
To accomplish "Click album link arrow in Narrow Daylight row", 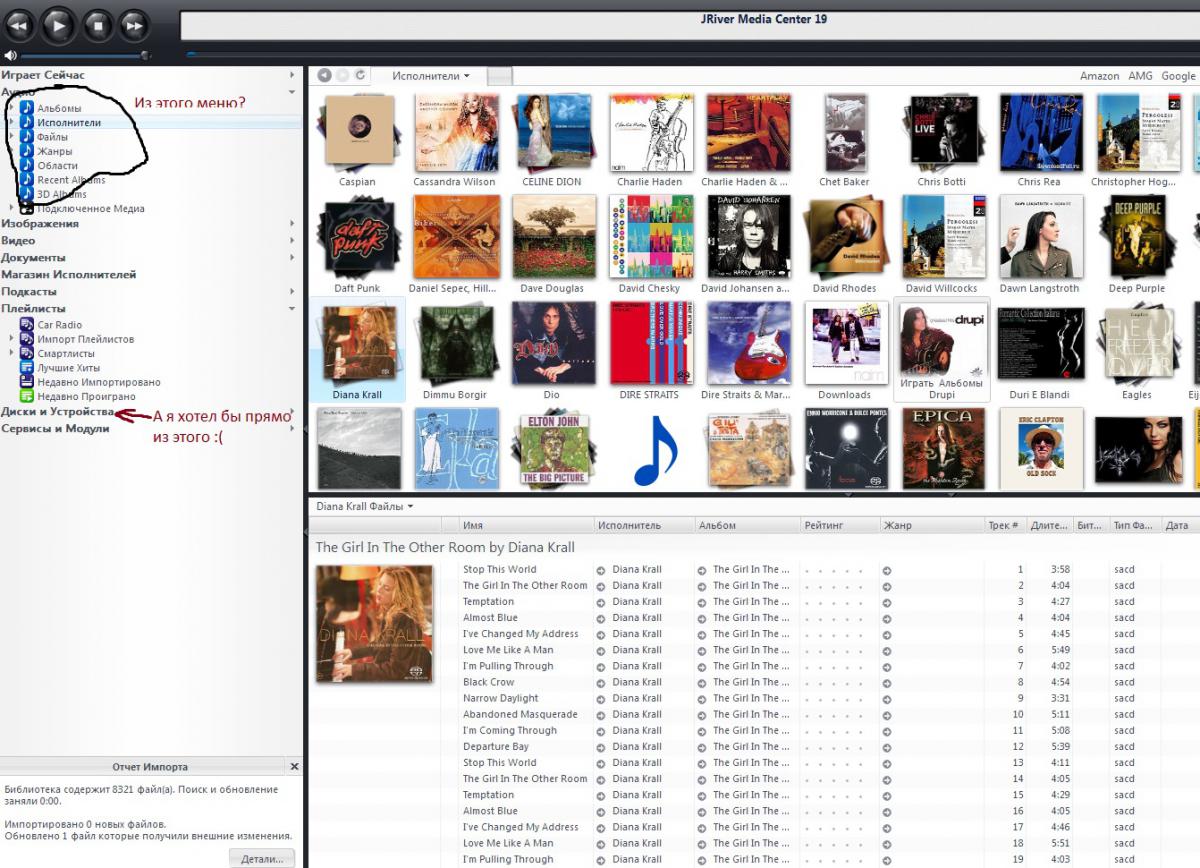I will [x=701, y=699].
